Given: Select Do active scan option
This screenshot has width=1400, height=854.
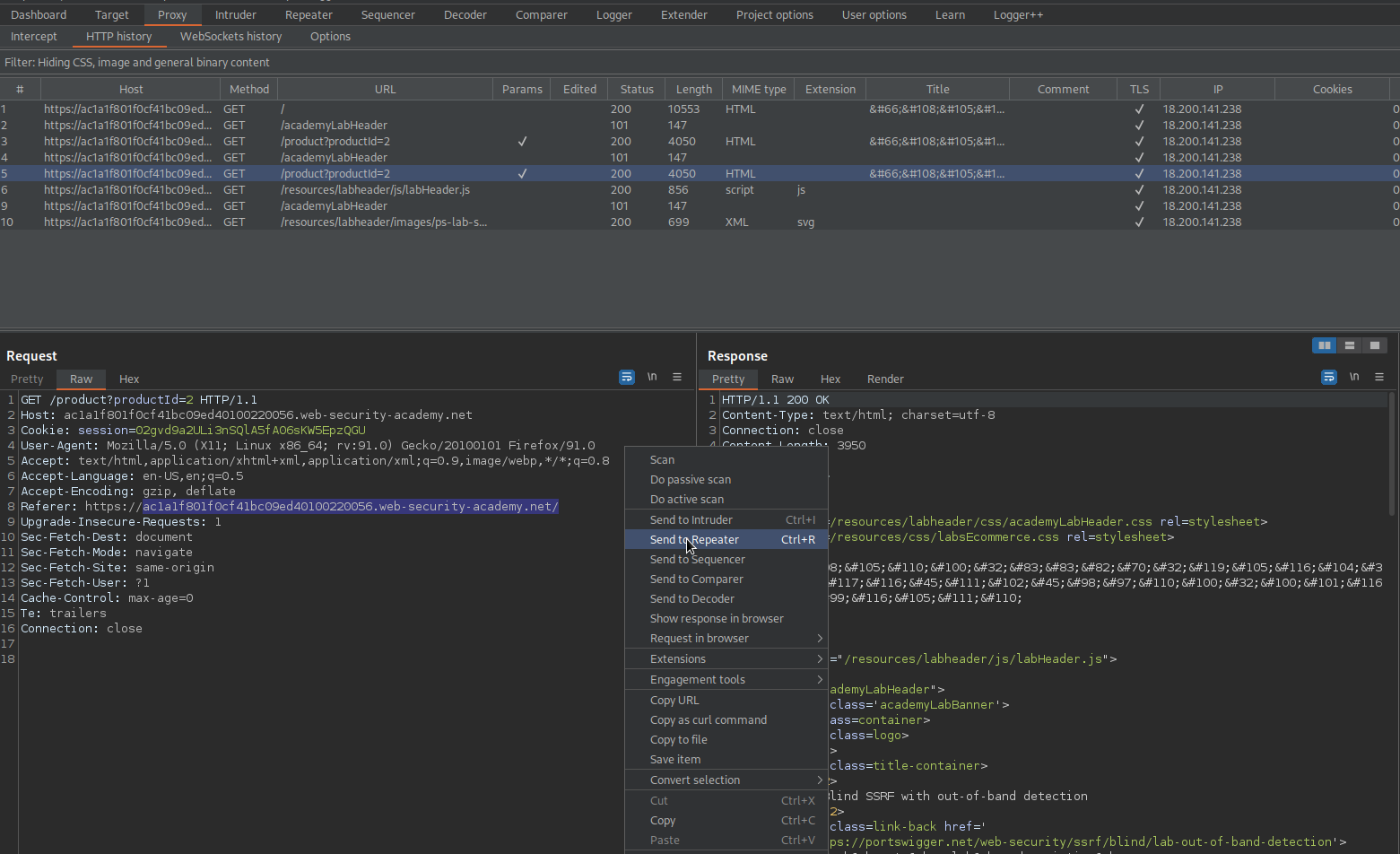Looking at the screenshot, I should pos(726,500).
